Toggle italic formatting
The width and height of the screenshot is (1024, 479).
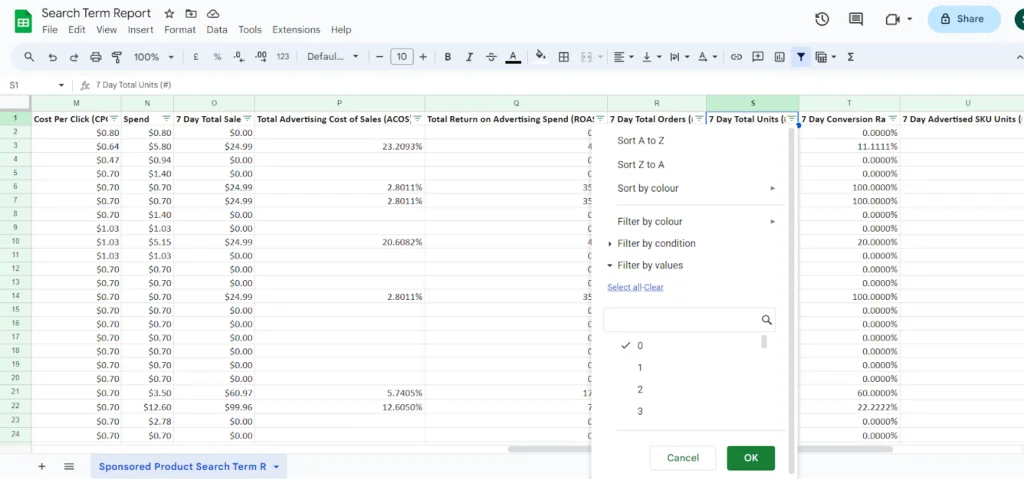pyautogui.click(x=469, y=57)
